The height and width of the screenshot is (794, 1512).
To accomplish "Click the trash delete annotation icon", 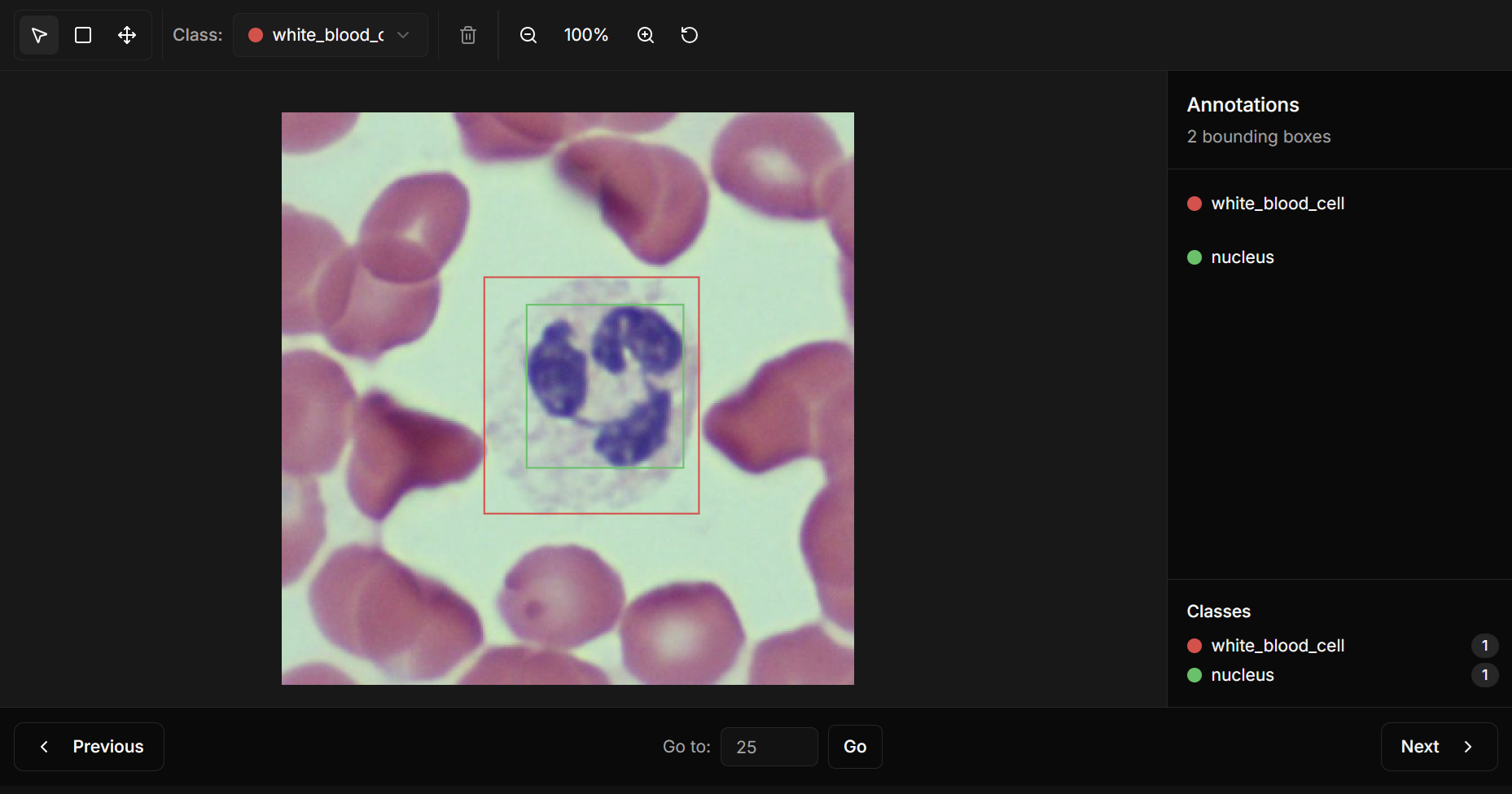I will click(x=468, y=35).
